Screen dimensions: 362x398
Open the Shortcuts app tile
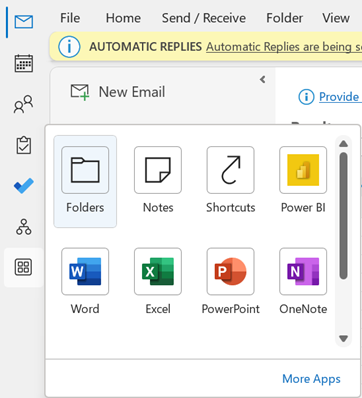click(231, 181)
